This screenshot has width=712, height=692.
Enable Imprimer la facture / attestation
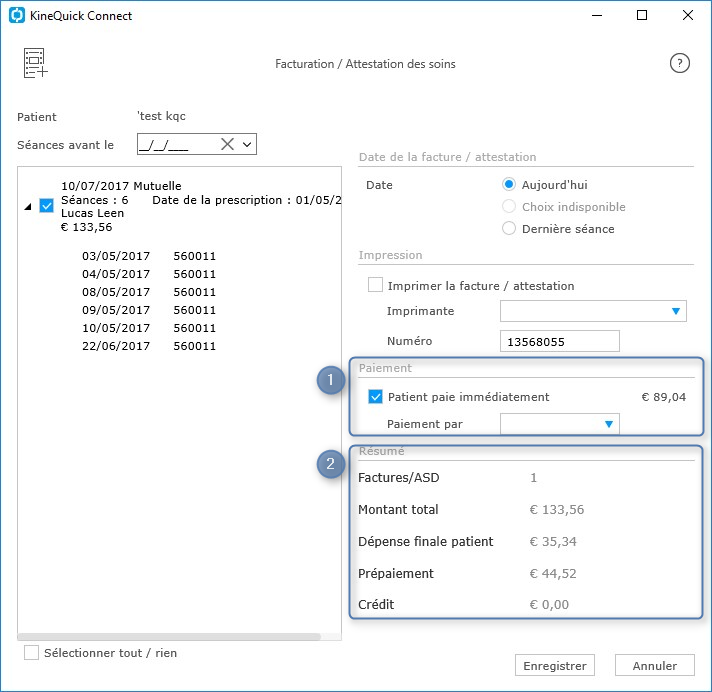pos(375,285)
